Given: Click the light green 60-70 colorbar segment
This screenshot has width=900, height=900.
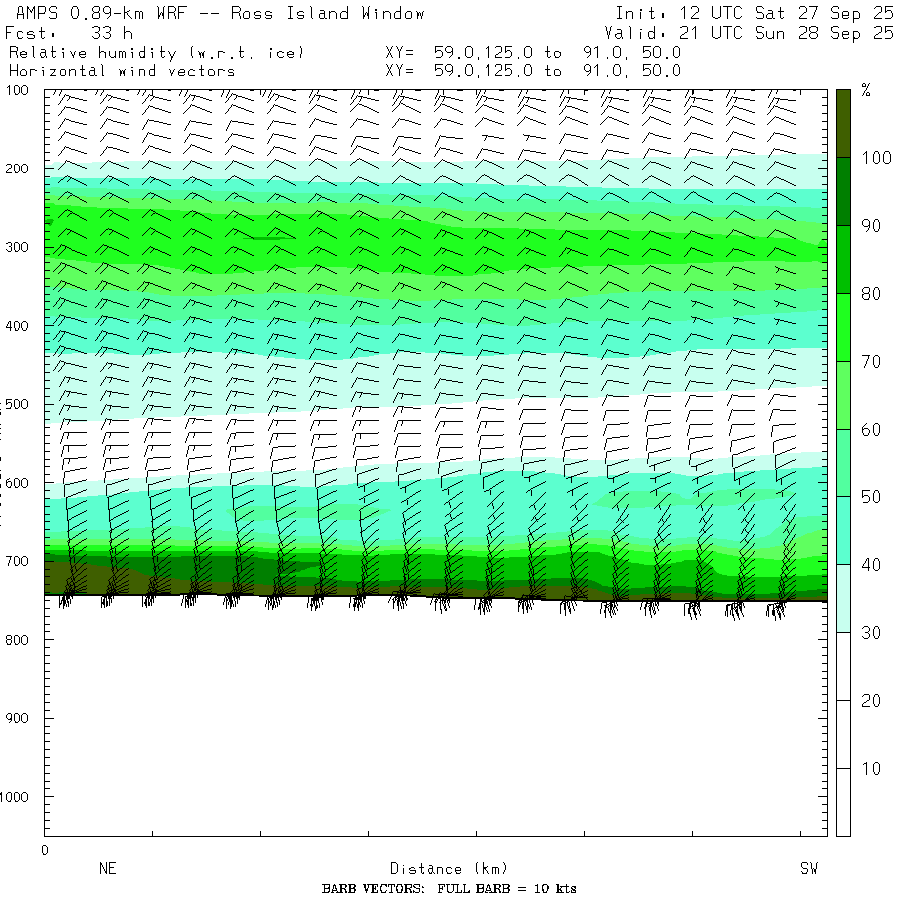Looking at the screenshot, I should (x=843, y=395).
